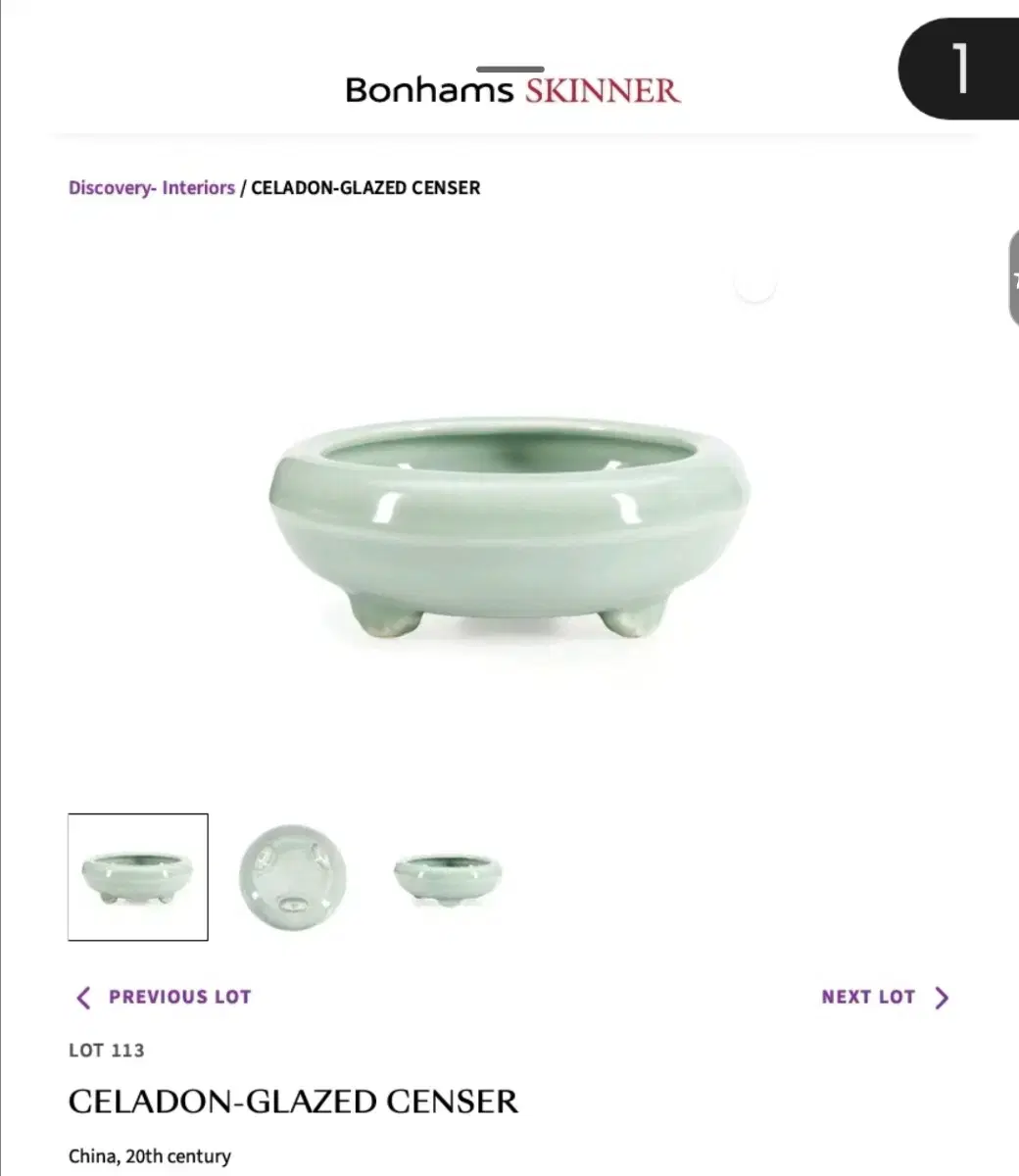Go to the PREVIOUS LOT

pos(164,998)
